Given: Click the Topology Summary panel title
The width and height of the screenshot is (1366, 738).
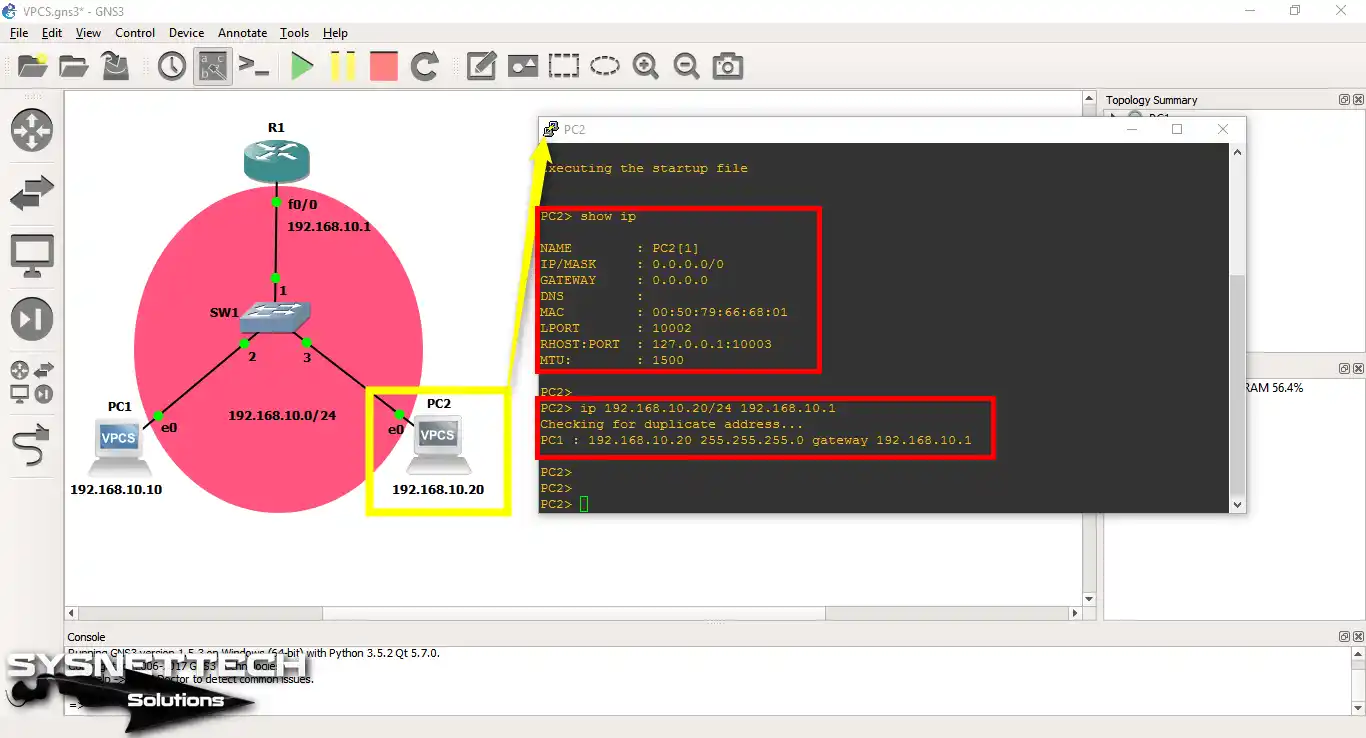Looking at the screenshot, I should (x=1151, y=100).
